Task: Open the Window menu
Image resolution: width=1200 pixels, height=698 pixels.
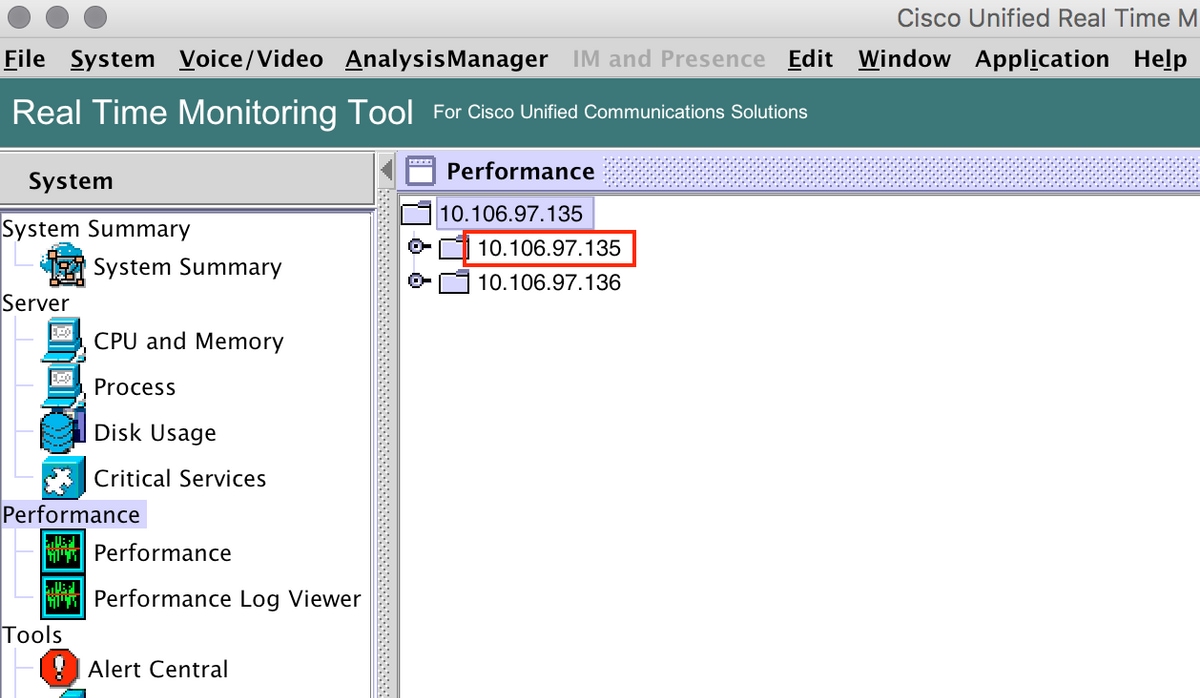Action: coord(905,59)
